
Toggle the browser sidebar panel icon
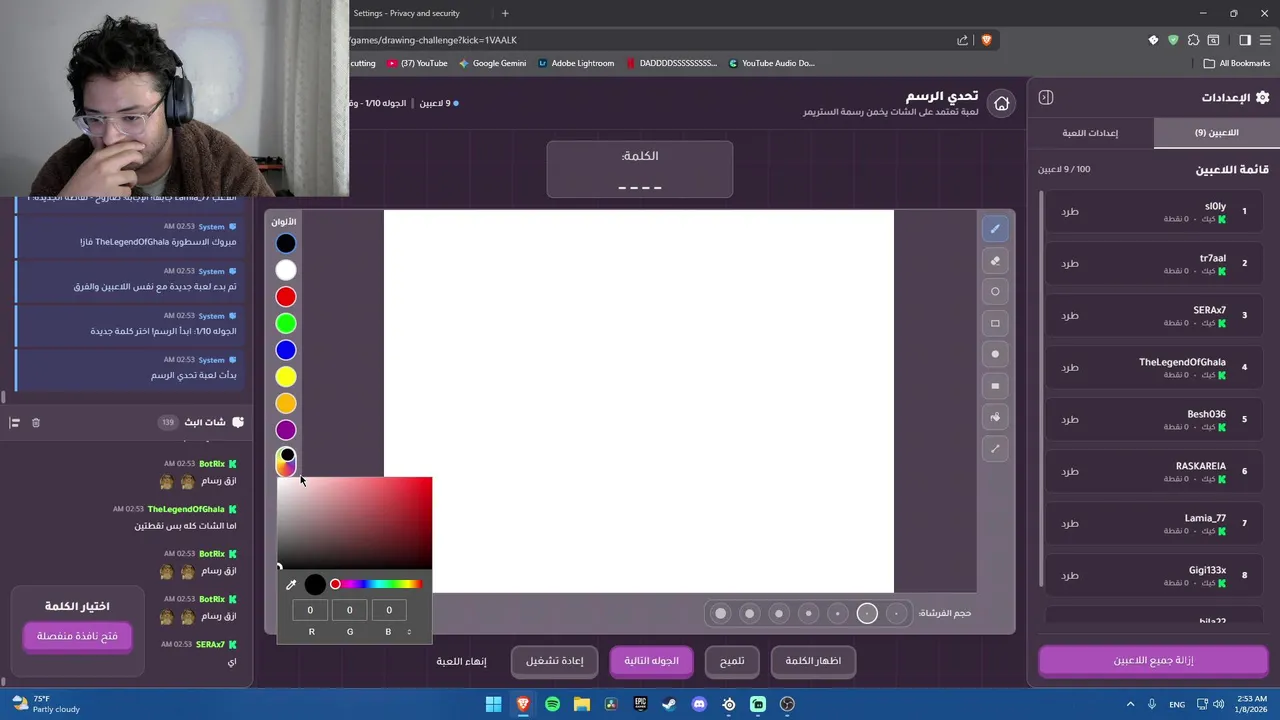point(1245,40)
